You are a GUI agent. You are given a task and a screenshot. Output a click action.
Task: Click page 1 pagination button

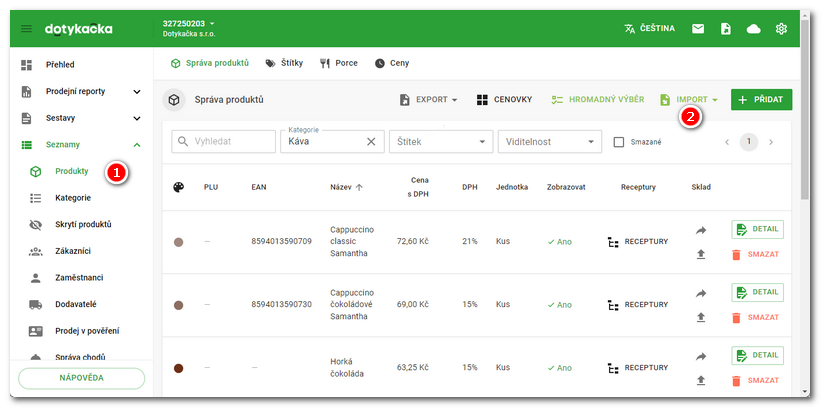pyautogui.click(x=749, y=142)
